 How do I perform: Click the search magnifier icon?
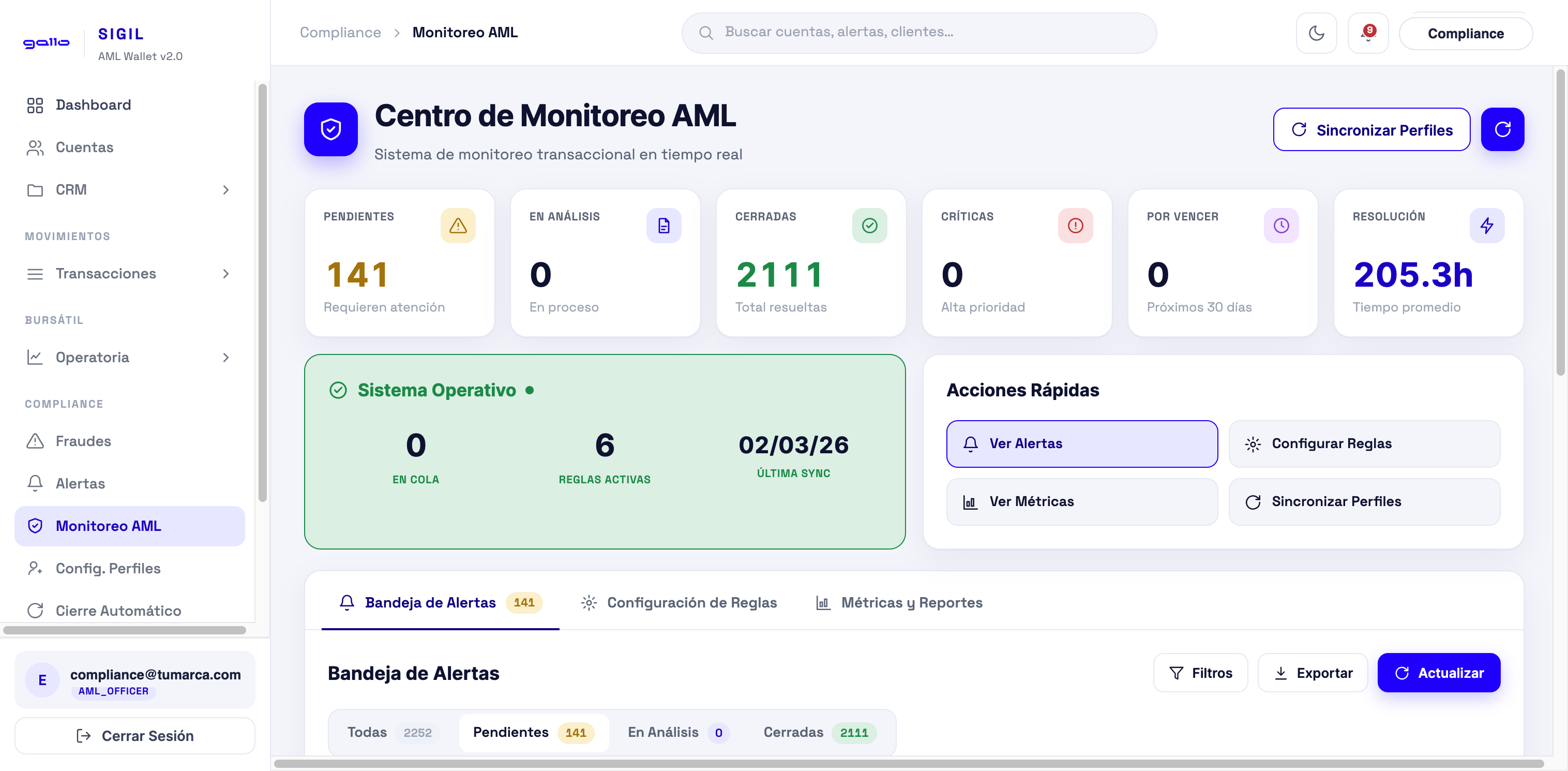coord(705,33)
